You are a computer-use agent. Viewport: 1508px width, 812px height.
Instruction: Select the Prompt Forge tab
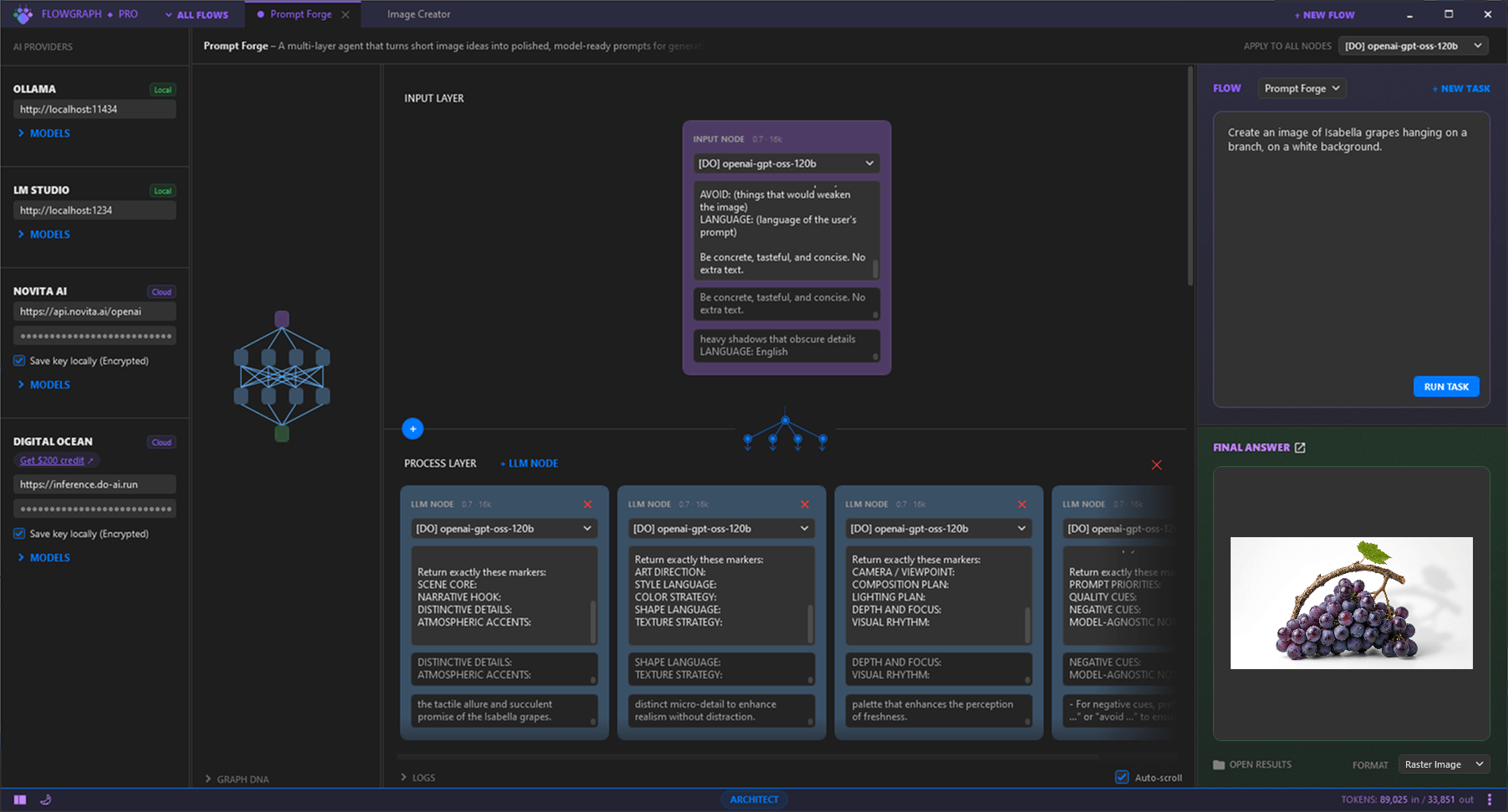tap(301, 14)
